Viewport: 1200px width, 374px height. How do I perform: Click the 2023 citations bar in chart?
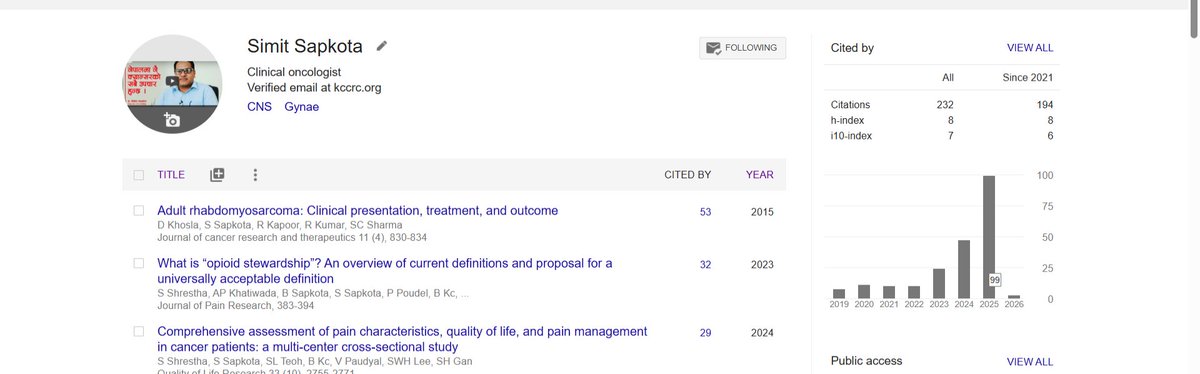[x=939, y=283]
